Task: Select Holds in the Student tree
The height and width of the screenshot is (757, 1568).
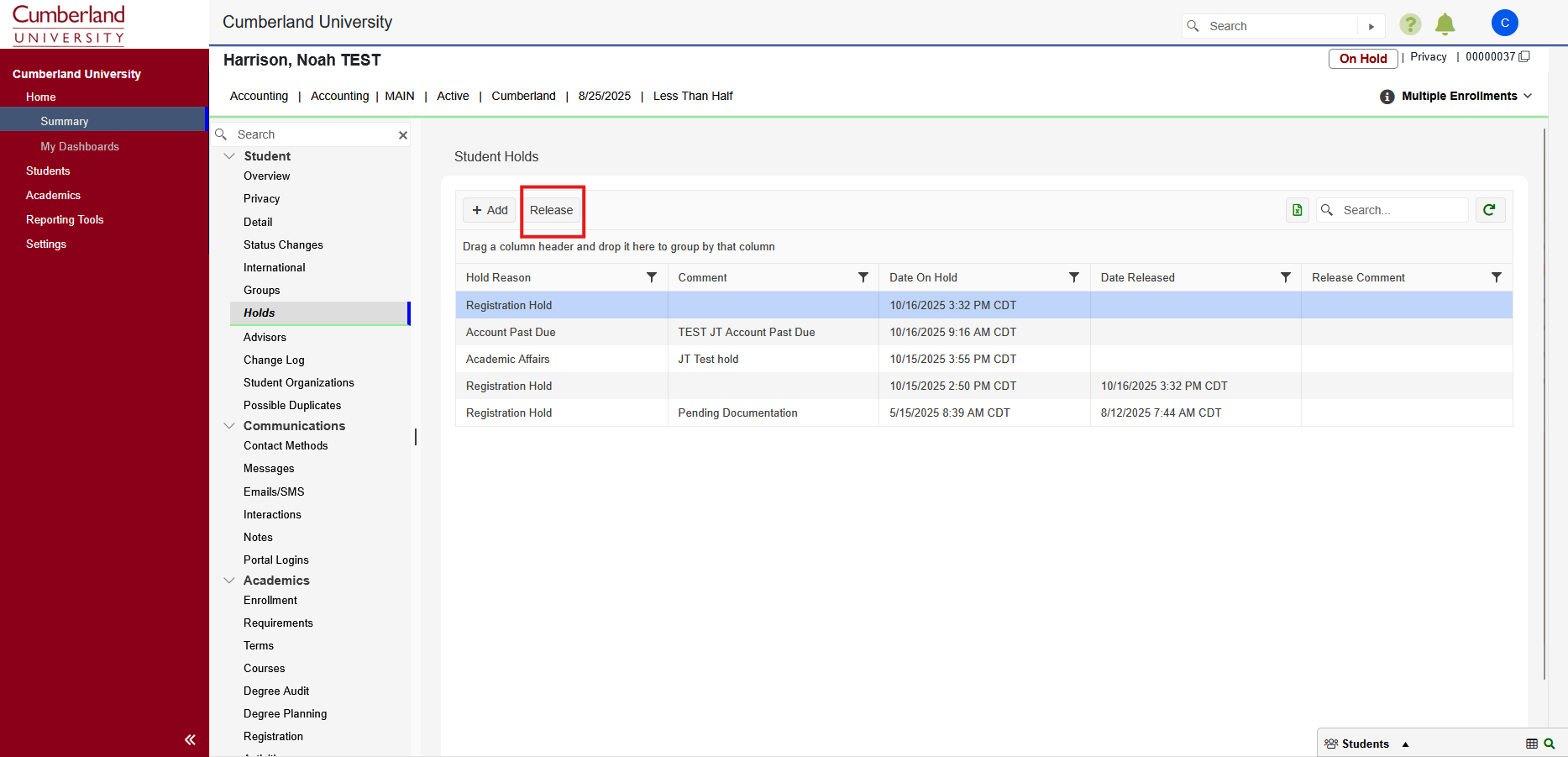Action: coord(319,313)
